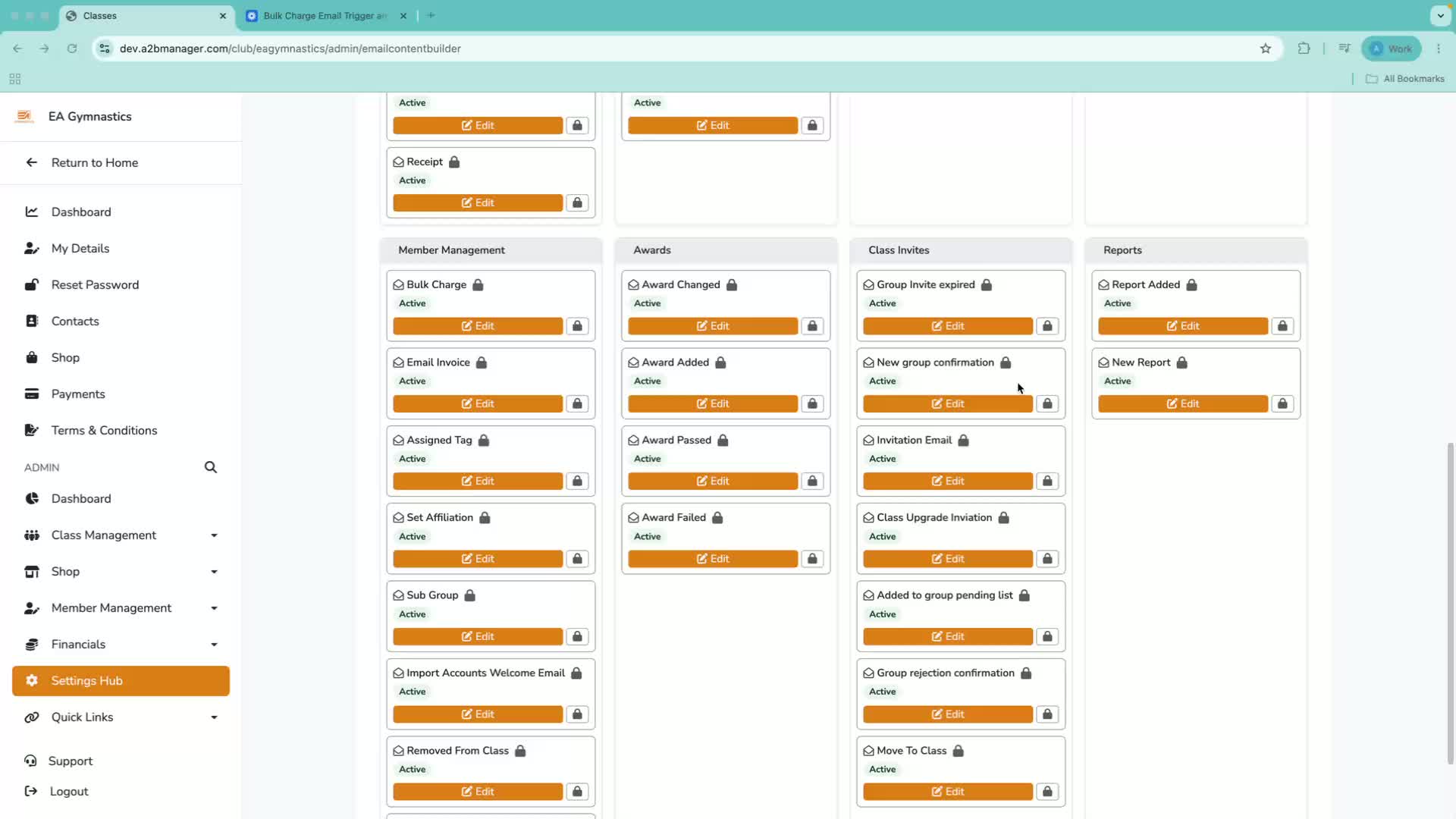This screenshot has height=819, width=1456.
Task: Open Chrome three-dot menu
Action: point(1439,49)
